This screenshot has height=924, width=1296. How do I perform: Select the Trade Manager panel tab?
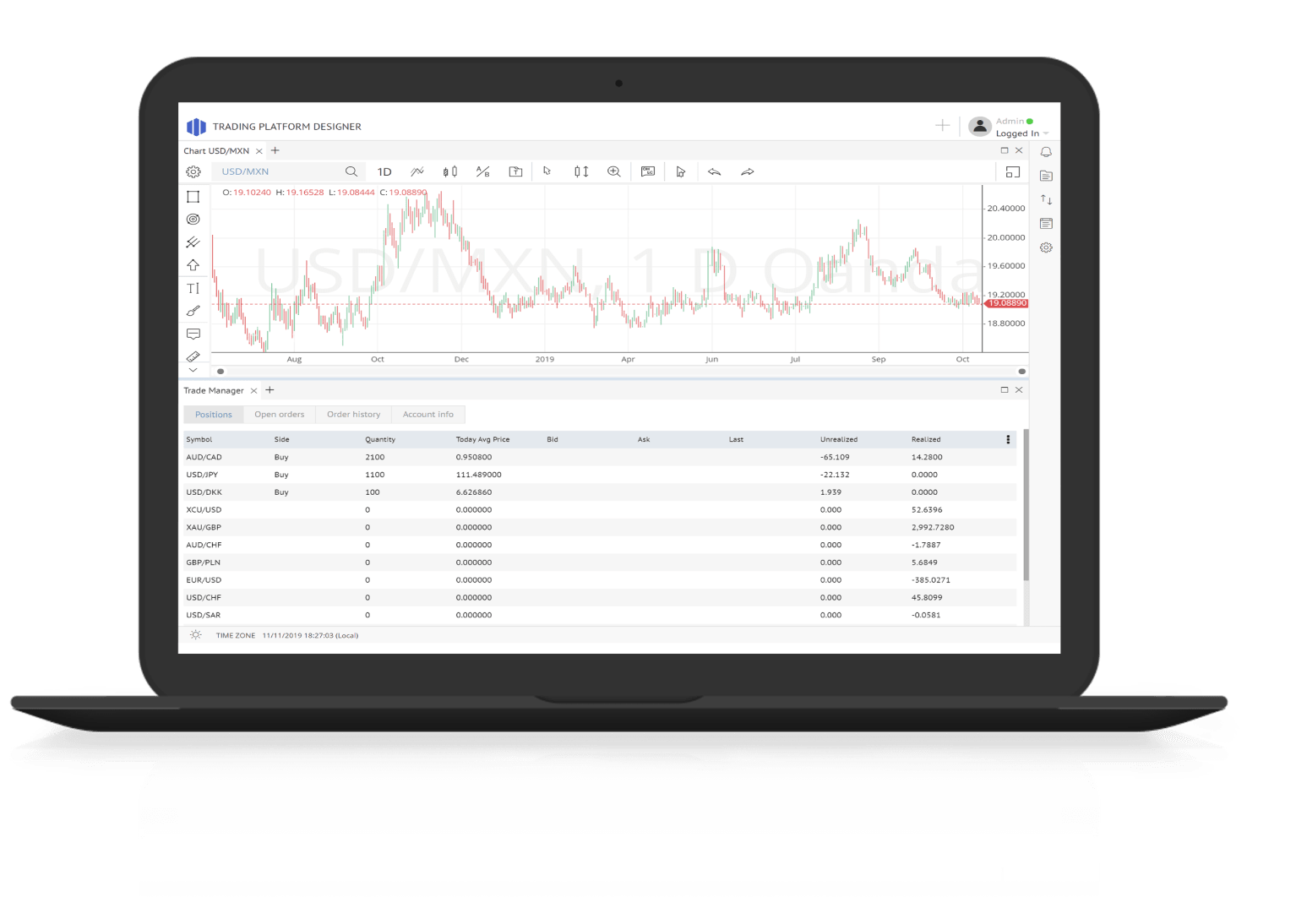(x=214, y=390)
